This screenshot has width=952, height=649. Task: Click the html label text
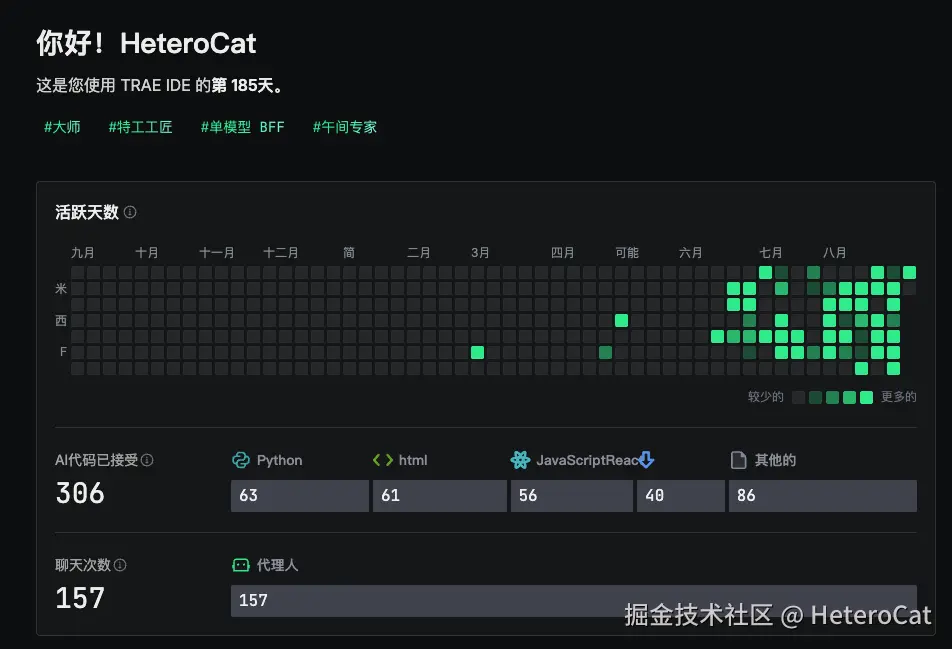(413, 460)
